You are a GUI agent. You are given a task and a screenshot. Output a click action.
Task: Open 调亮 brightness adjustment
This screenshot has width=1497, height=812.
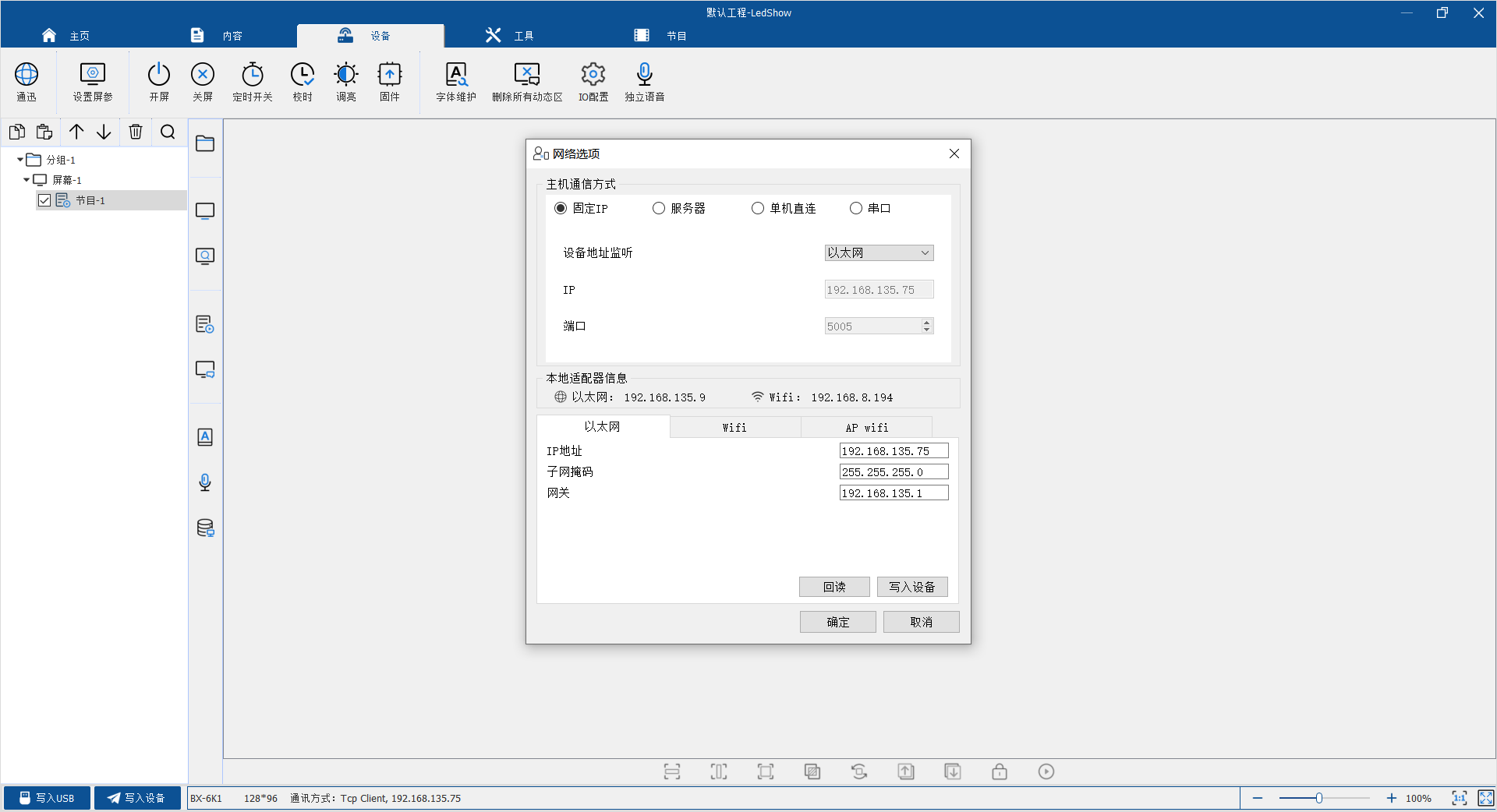[x=346, y=82]
